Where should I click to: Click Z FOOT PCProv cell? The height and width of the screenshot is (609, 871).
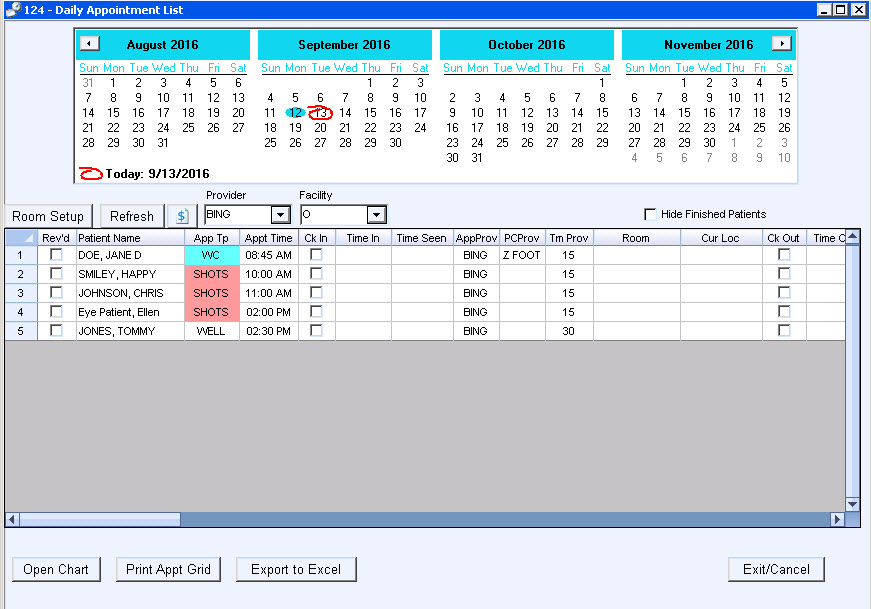coord(522,255)
